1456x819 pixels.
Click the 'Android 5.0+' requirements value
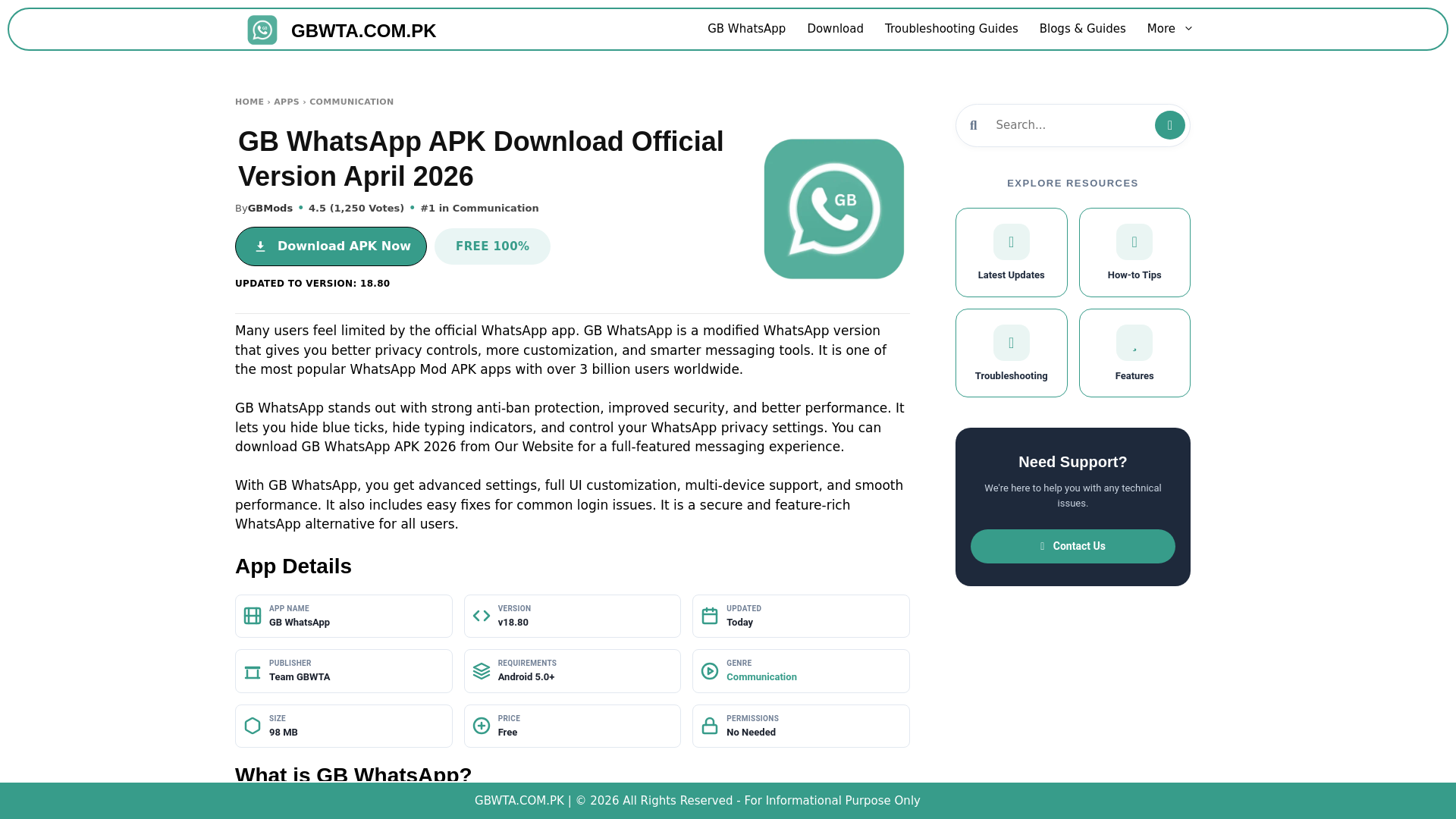click(526, 677)
